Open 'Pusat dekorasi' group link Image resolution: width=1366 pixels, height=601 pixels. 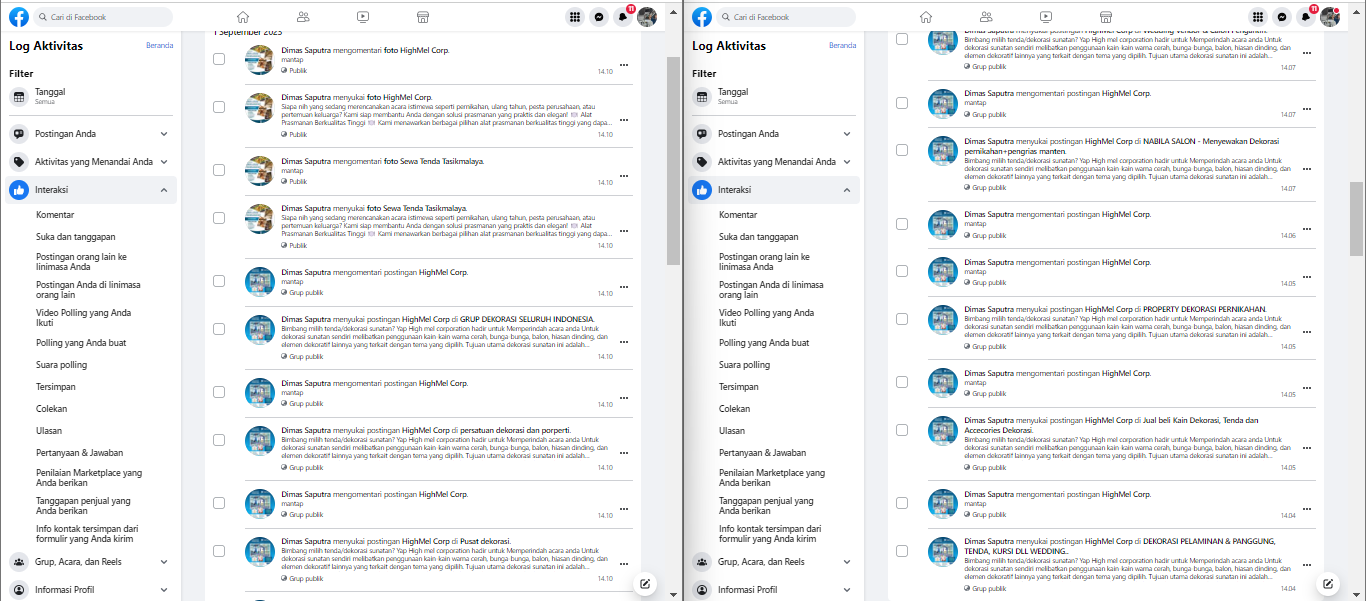point(485,541)
